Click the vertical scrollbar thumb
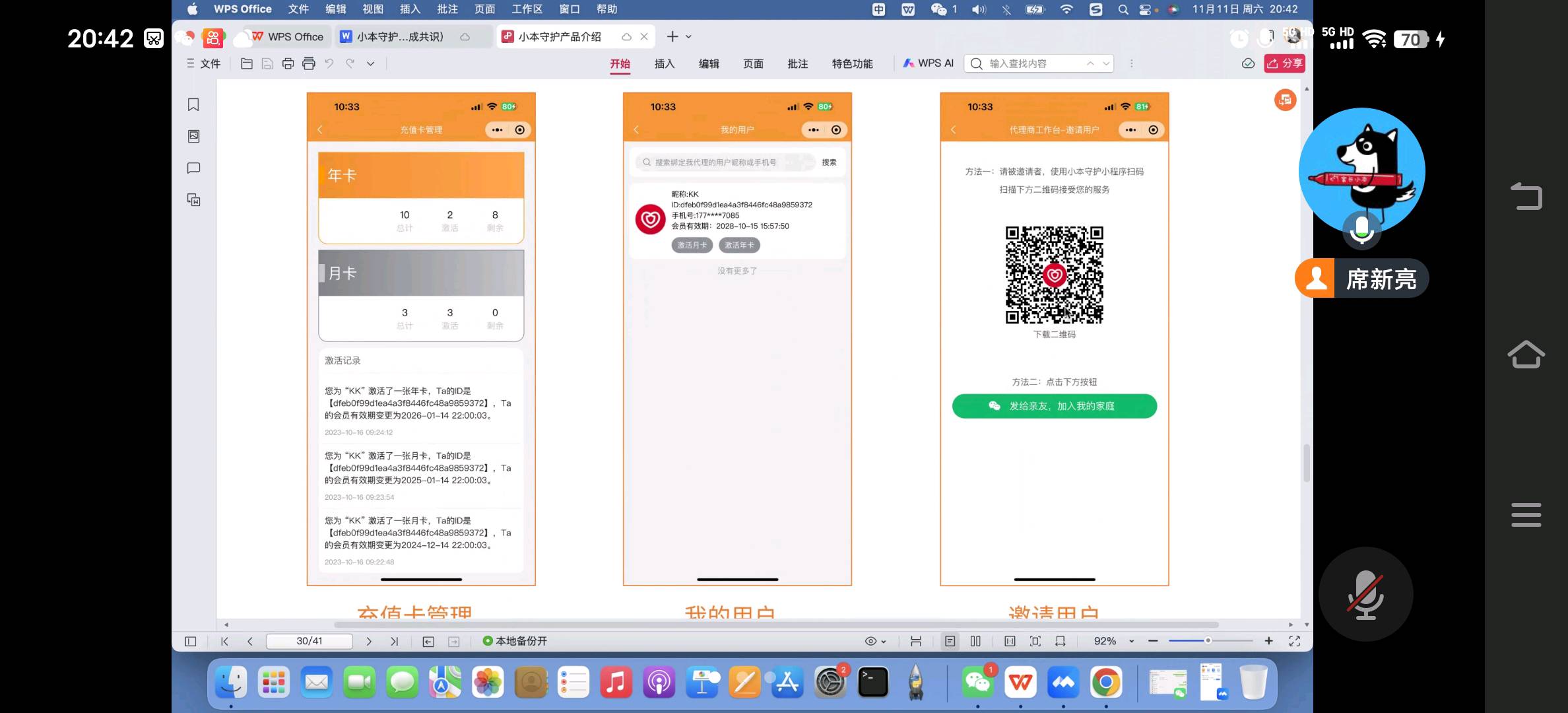Screen dimensions: 1568x713 1306,463
